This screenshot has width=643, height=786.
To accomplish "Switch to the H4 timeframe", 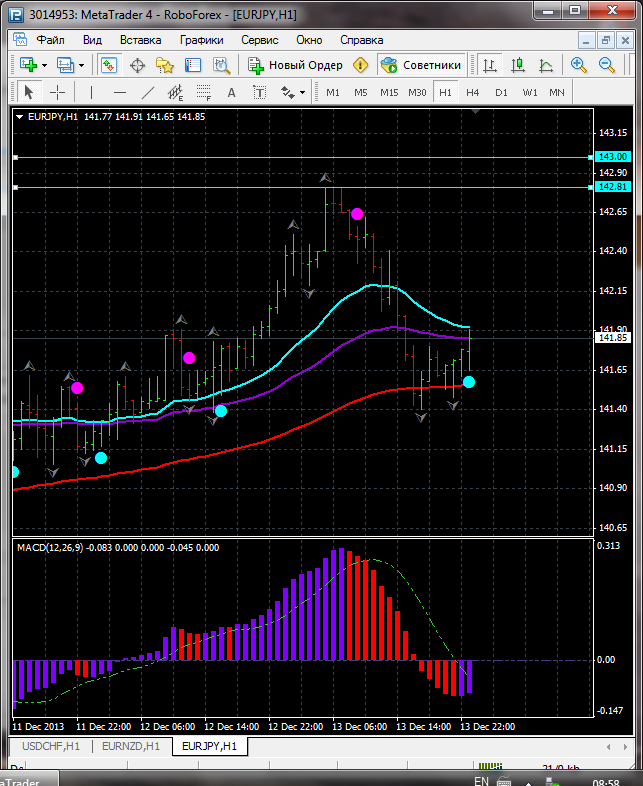I will (x=473, y=93).
